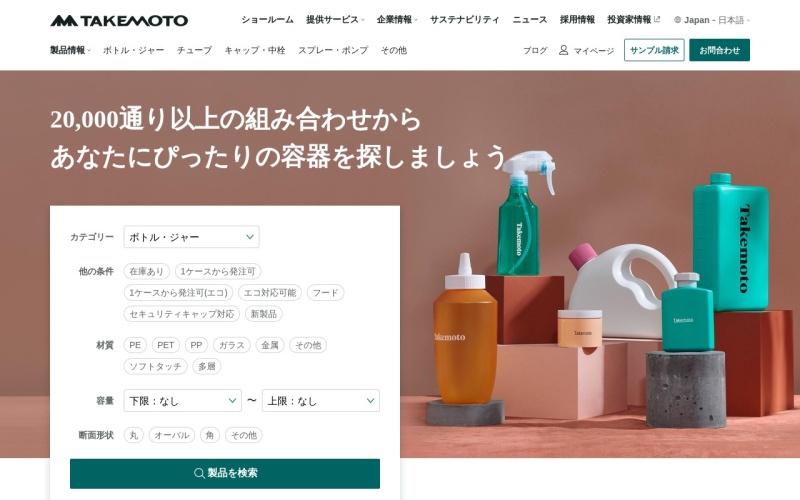The height and width of the screenshot is (500, 800).
Task: Toggle the 在庫あり filter chip
Action: tap(146, 271)
